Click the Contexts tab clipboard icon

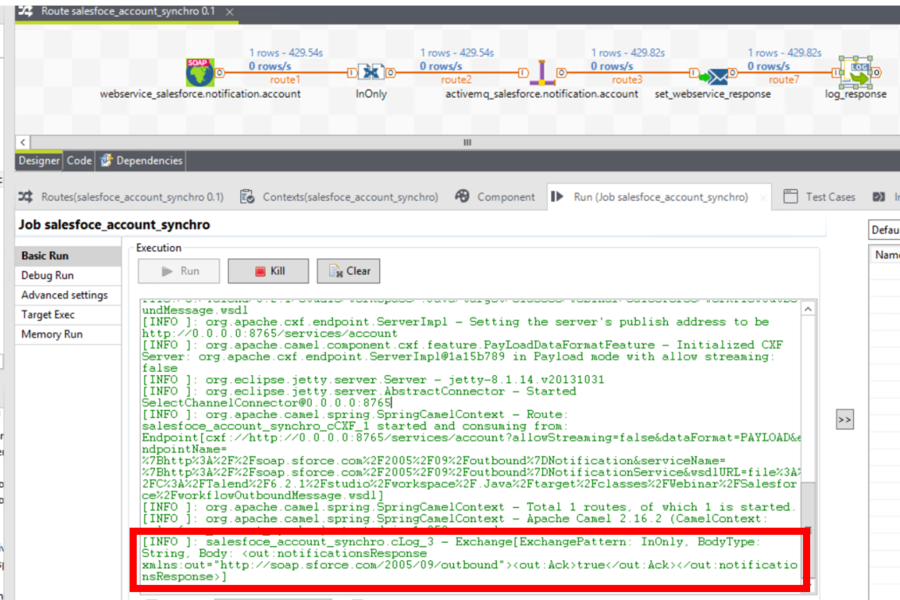[x=247, y=197]
